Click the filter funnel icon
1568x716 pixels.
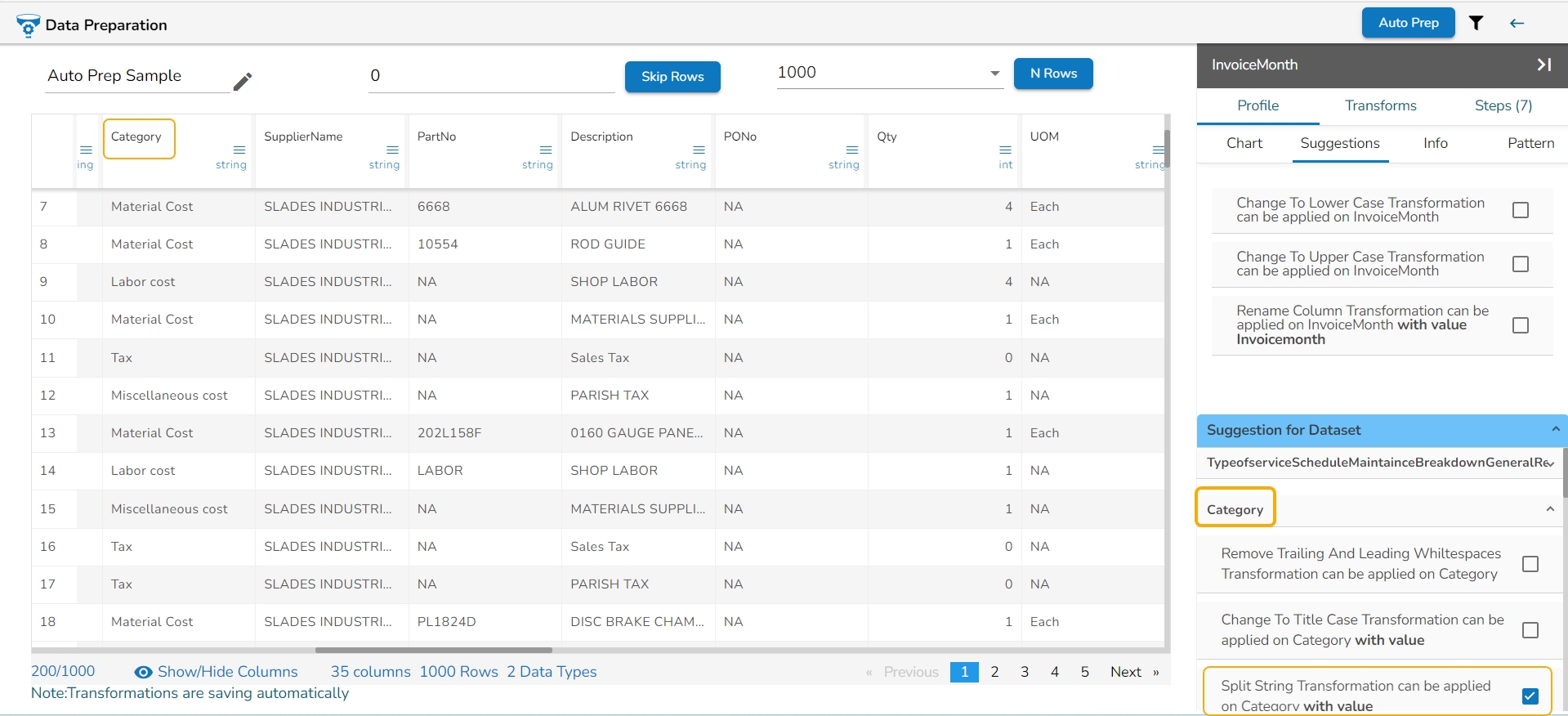click(1476, 23)
